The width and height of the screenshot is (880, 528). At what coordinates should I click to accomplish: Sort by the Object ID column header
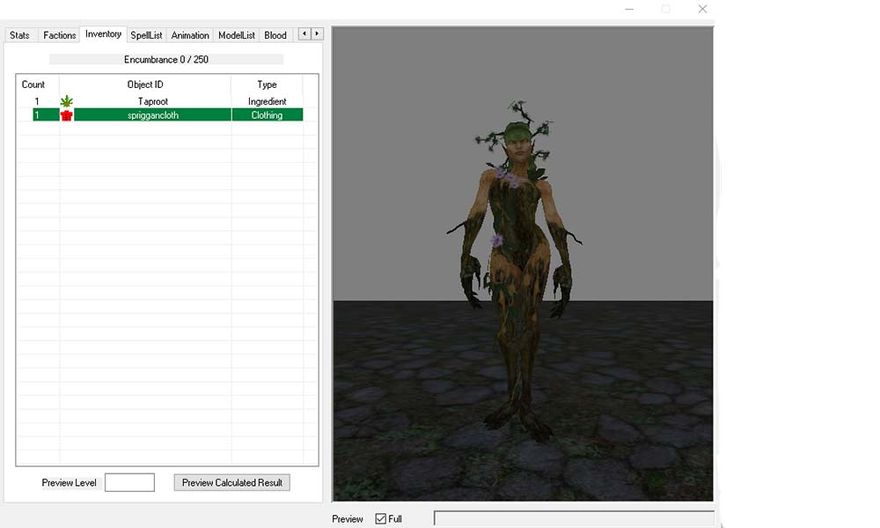(x=145, y=85)
